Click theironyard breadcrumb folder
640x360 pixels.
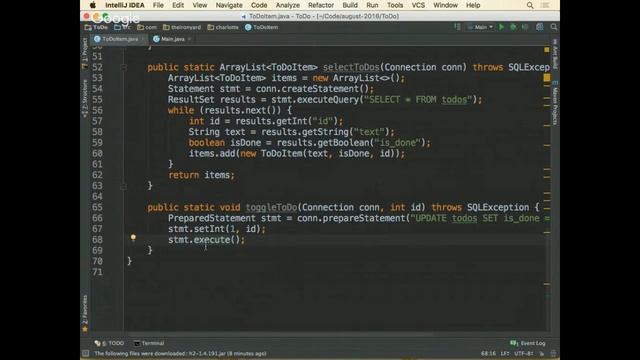pos(182,27)
